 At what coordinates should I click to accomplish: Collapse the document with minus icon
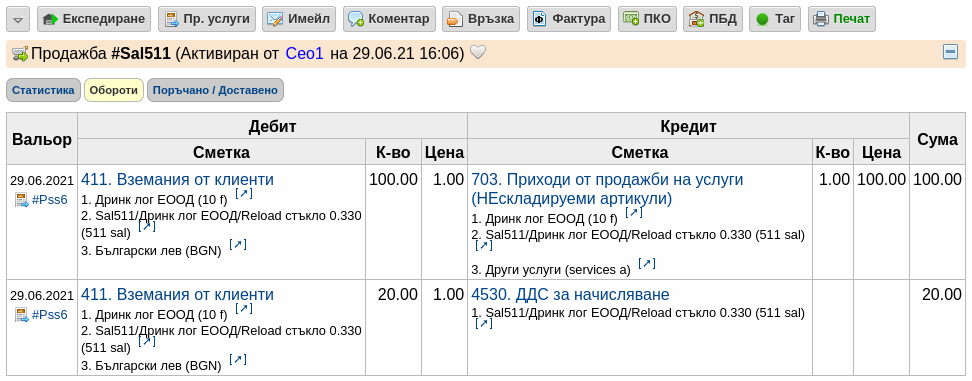pos(950,52)
